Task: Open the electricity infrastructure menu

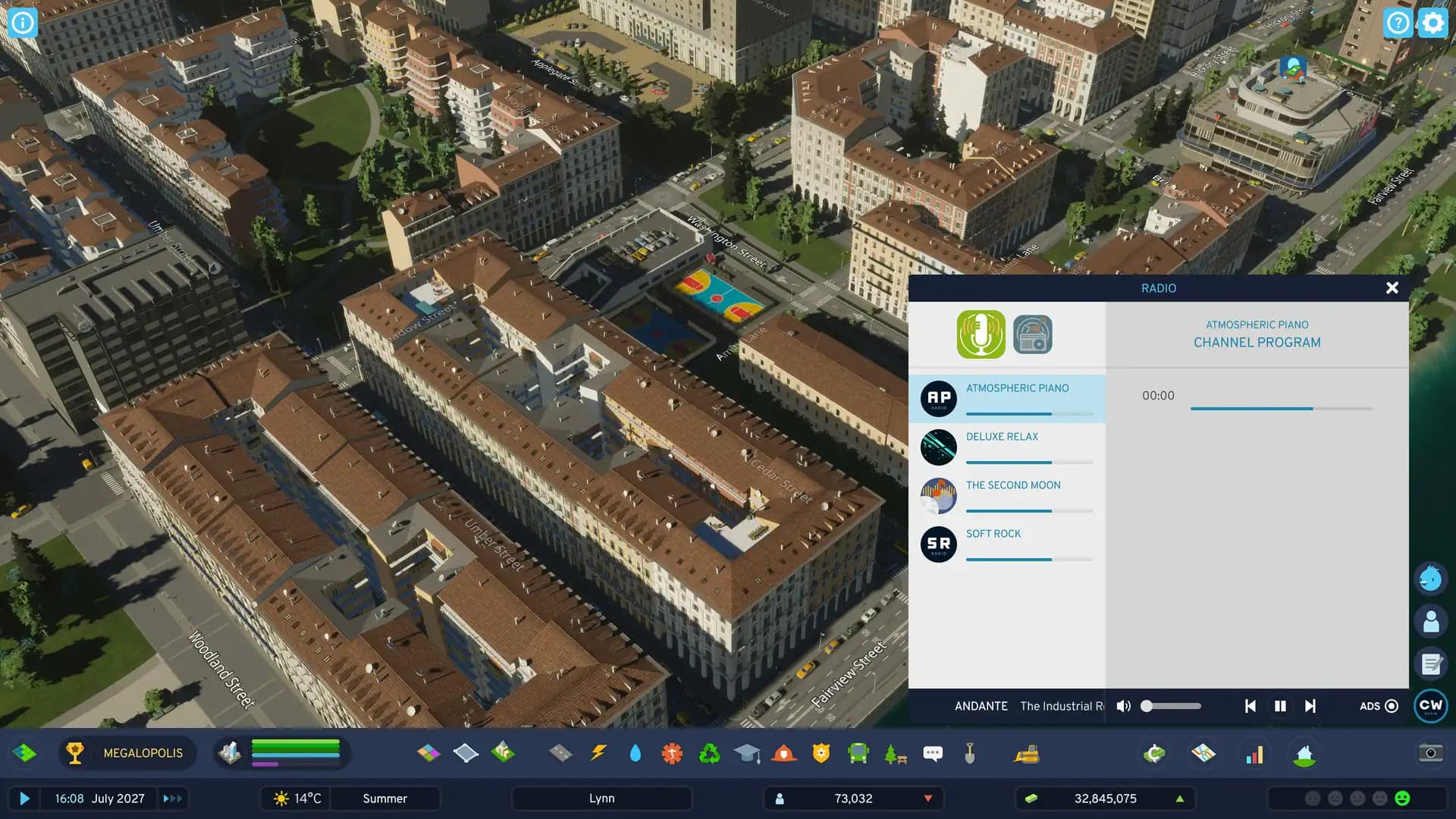Action: (x=598, y=753)
